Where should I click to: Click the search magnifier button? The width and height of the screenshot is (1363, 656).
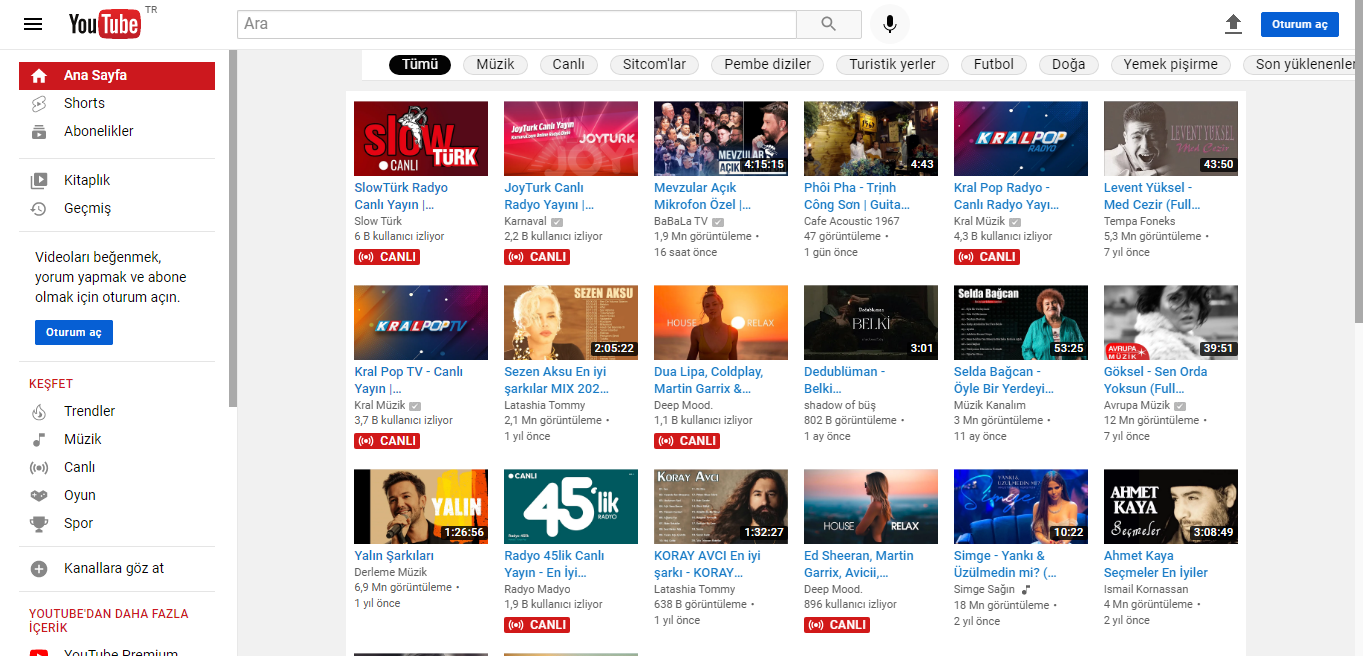(828, 24)
